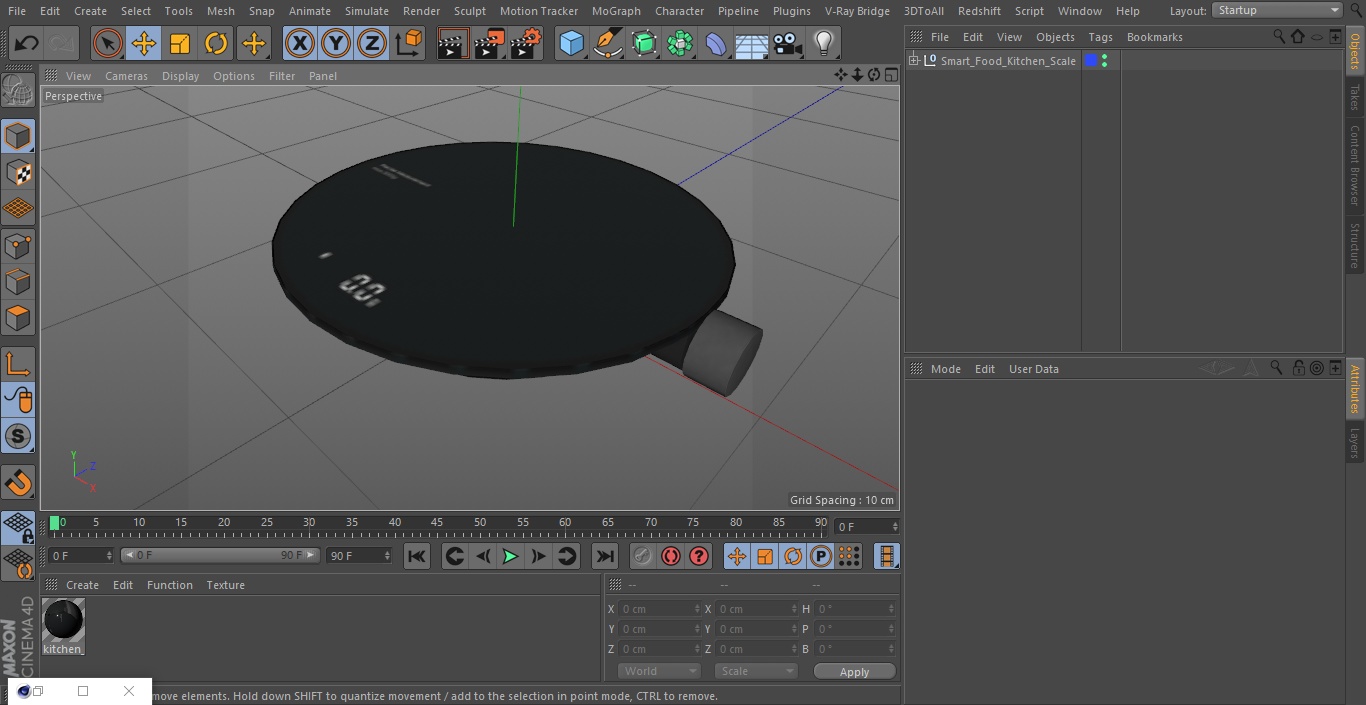Open the MoGraph menu
1366x705 pixels.
616,11
